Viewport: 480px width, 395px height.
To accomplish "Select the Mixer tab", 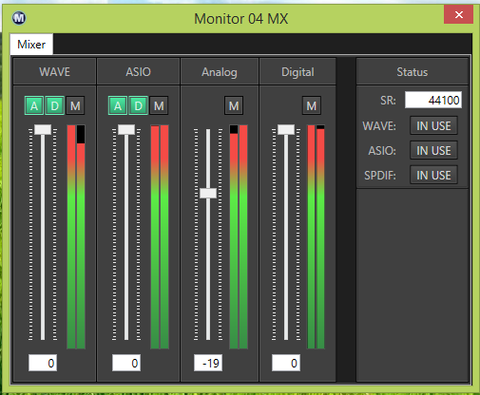I will click(x=31, y=44).
